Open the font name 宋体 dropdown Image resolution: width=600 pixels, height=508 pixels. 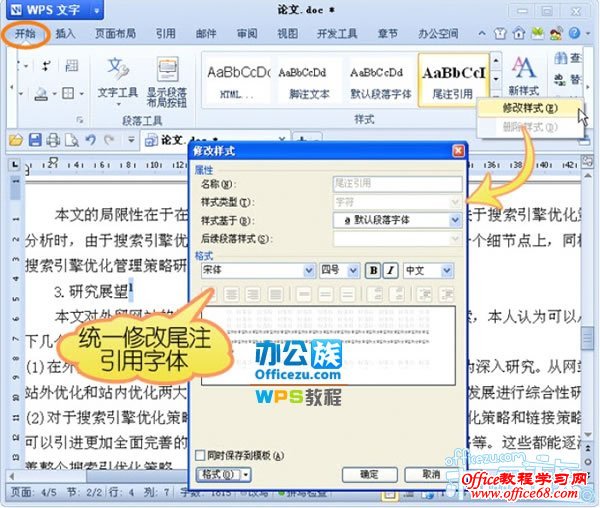309,270
